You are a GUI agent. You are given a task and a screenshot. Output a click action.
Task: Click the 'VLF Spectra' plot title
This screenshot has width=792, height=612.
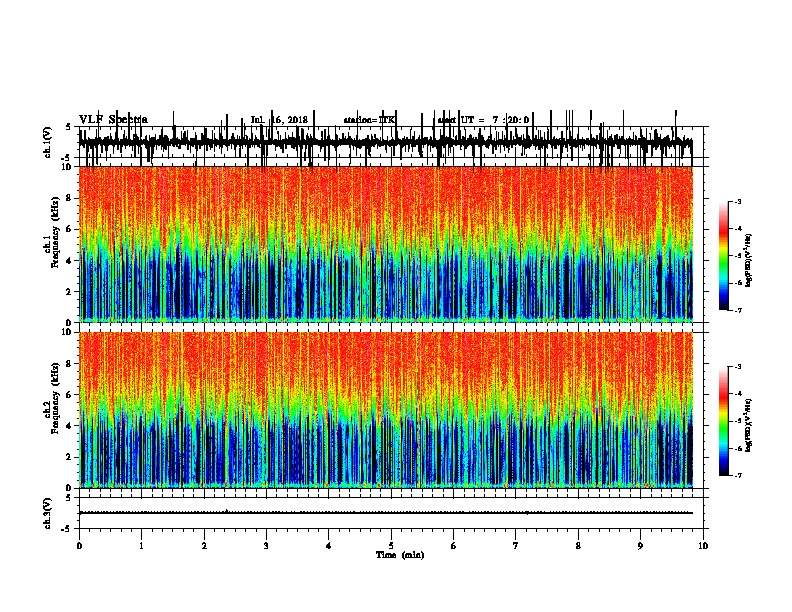click(113, 120)
